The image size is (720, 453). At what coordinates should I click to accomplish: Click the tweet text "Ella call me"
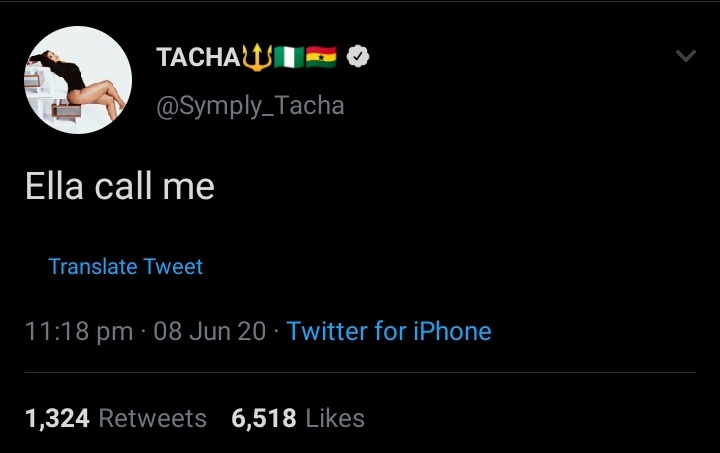[120, 187]
